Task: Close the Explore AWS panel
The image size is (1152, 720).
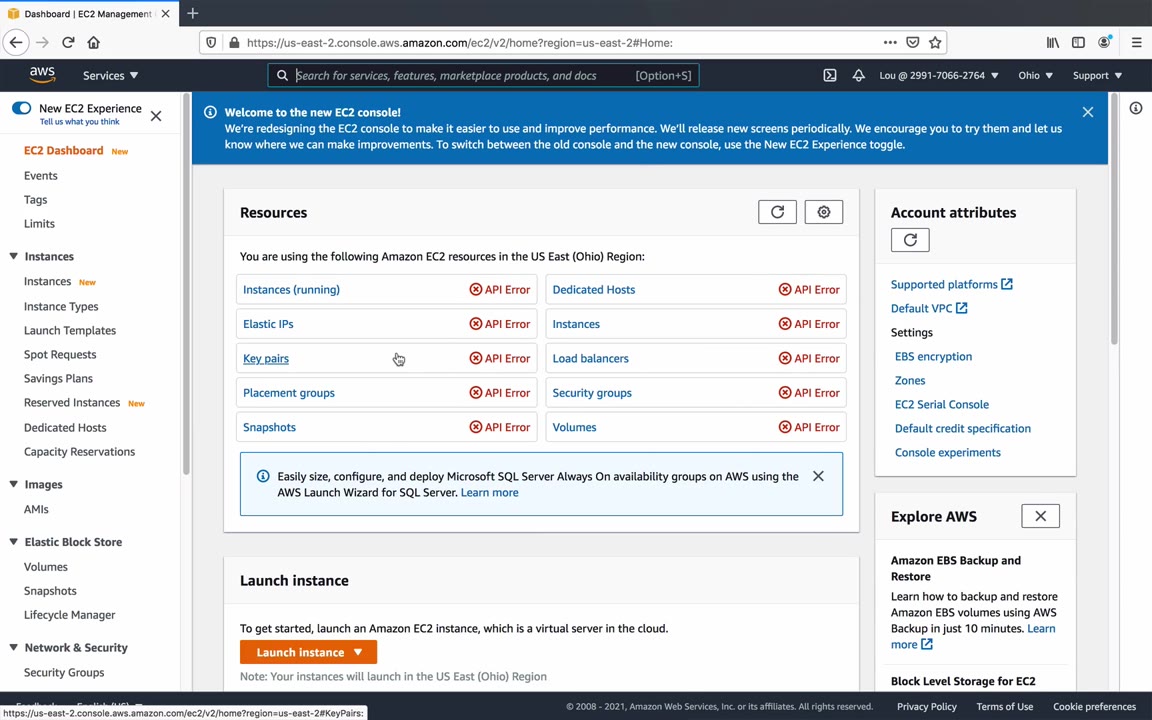Action: [1040, 516]
